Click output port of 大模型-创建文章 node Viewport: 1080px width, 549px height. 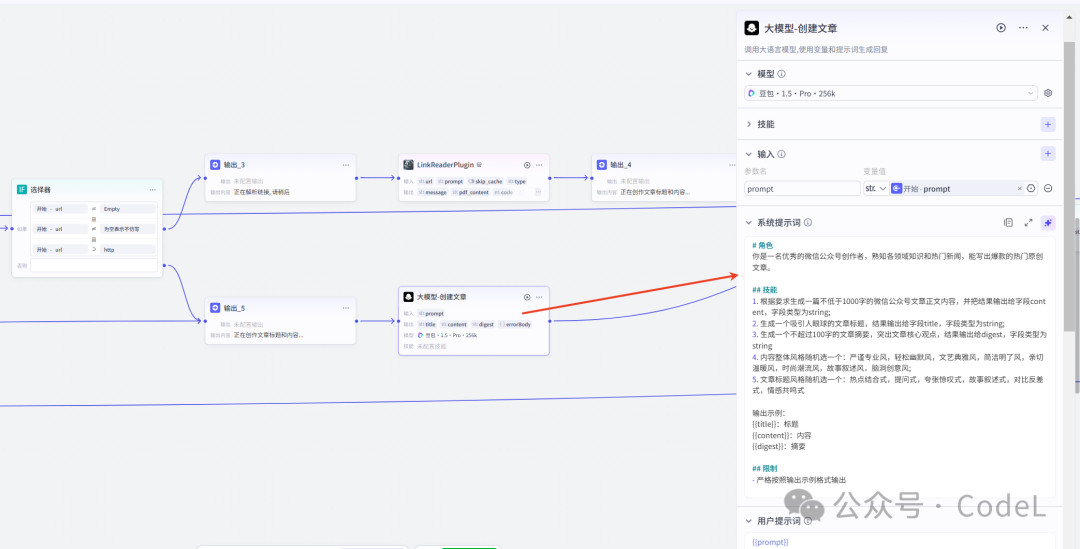[550, 321]
